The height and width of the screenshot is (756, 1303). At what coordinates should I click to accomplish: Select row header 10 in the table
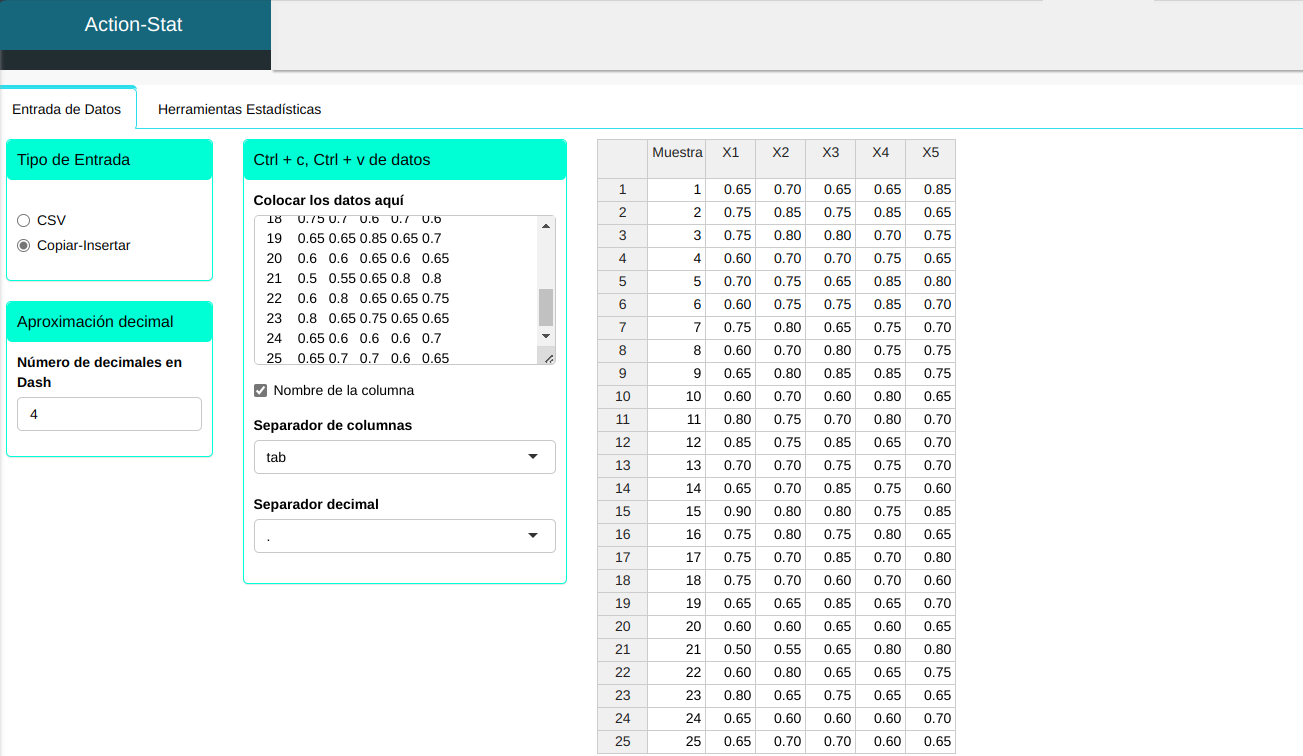point(622,397)
